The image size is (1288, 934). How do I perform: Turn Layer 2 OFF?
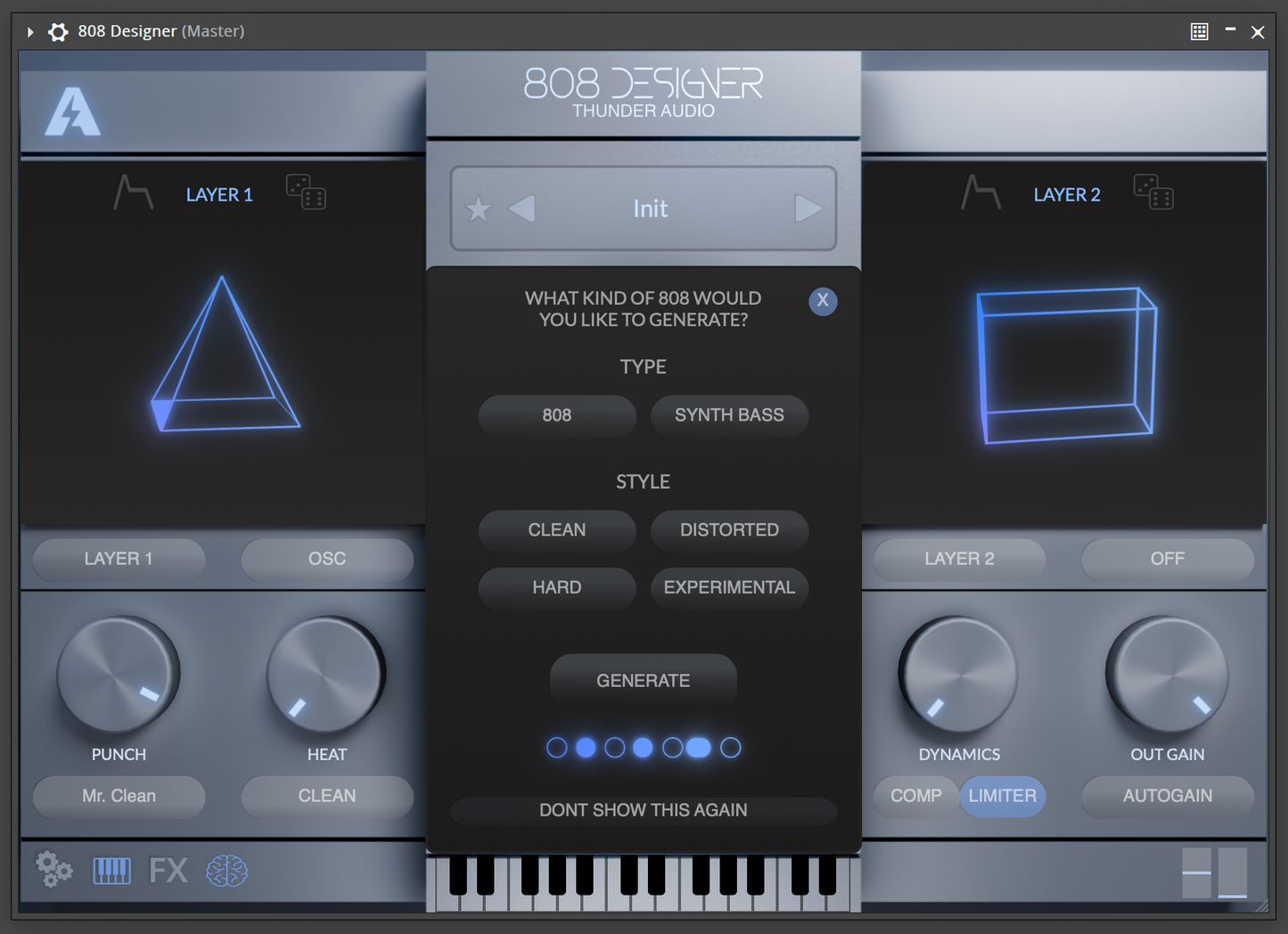pyautogui.click(x=1167, y=559)
